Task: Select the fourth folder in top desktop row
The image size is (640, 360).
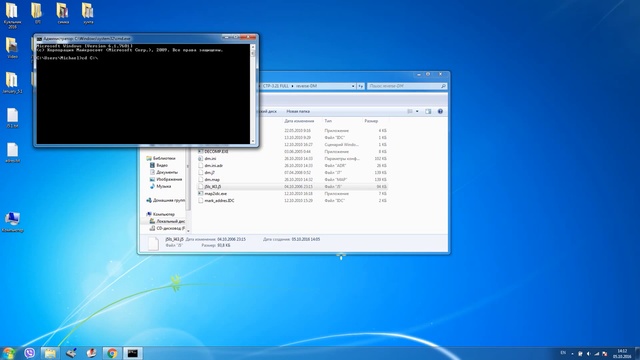Action: (88, 13)
